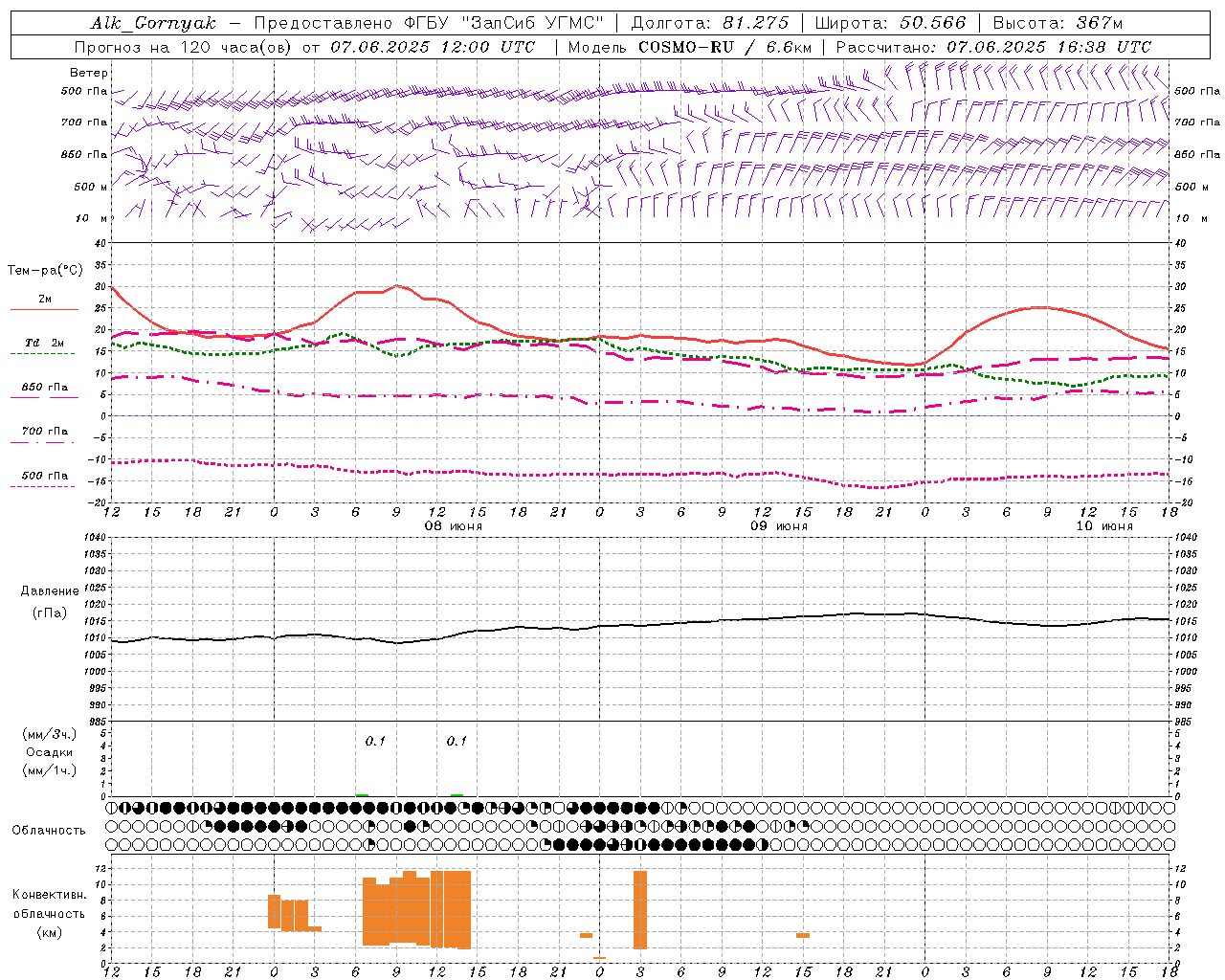
Task: Select the 700 гПа temperature legend entry
Action: (45, 432)
